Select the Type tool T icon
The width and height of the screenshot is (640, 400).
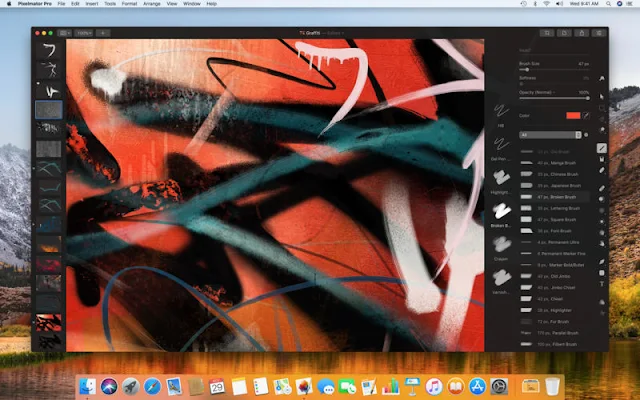602,284
